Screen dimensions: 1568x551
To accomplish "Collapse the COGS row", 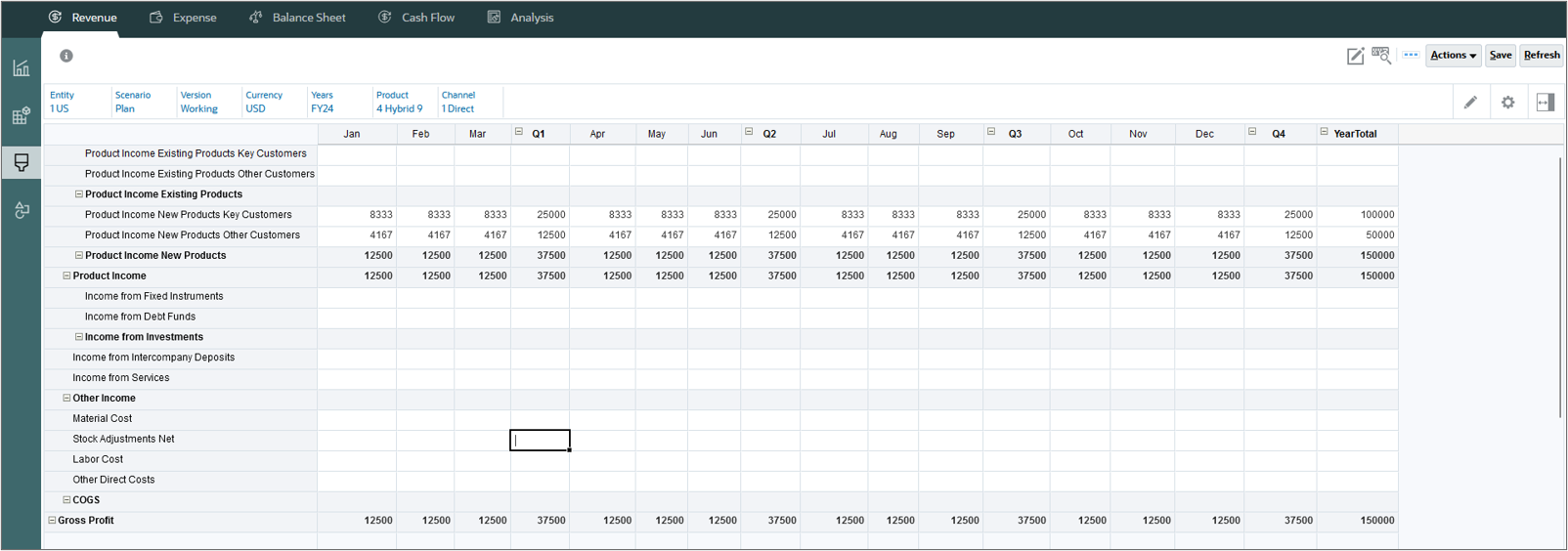I will (x=66, y=499).
